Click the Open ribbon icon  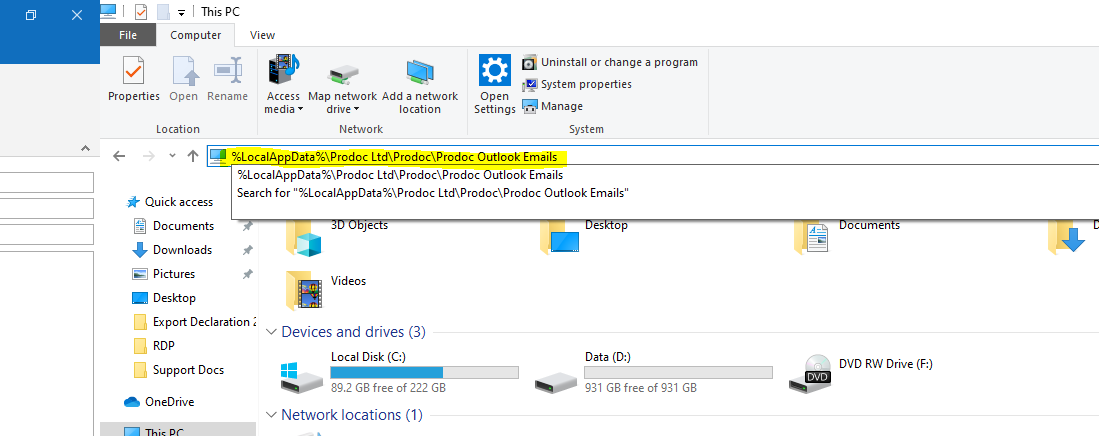(184, 79)
